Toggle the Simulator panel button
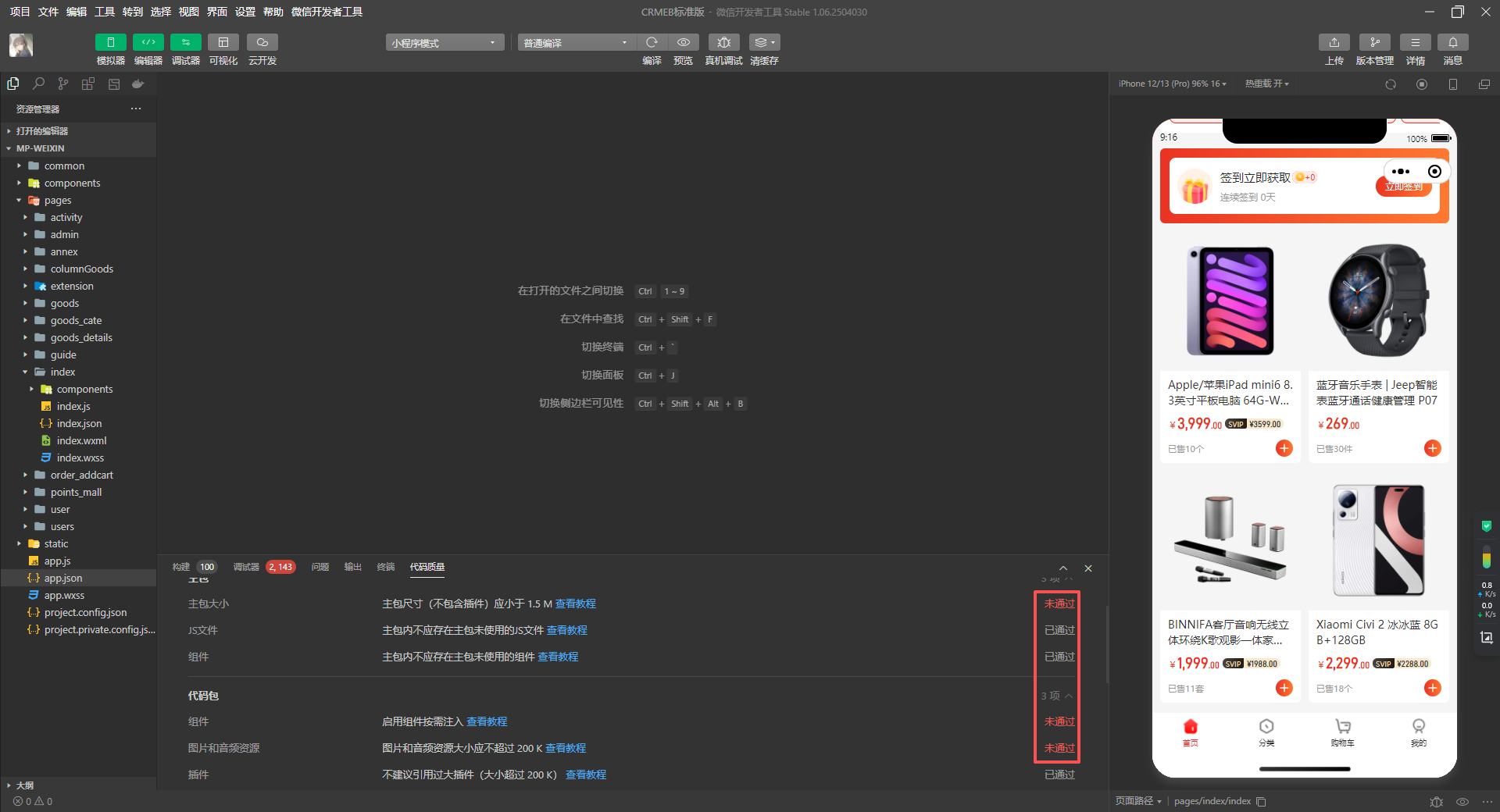Screen dimensions: 1500x812 [110, 42]
